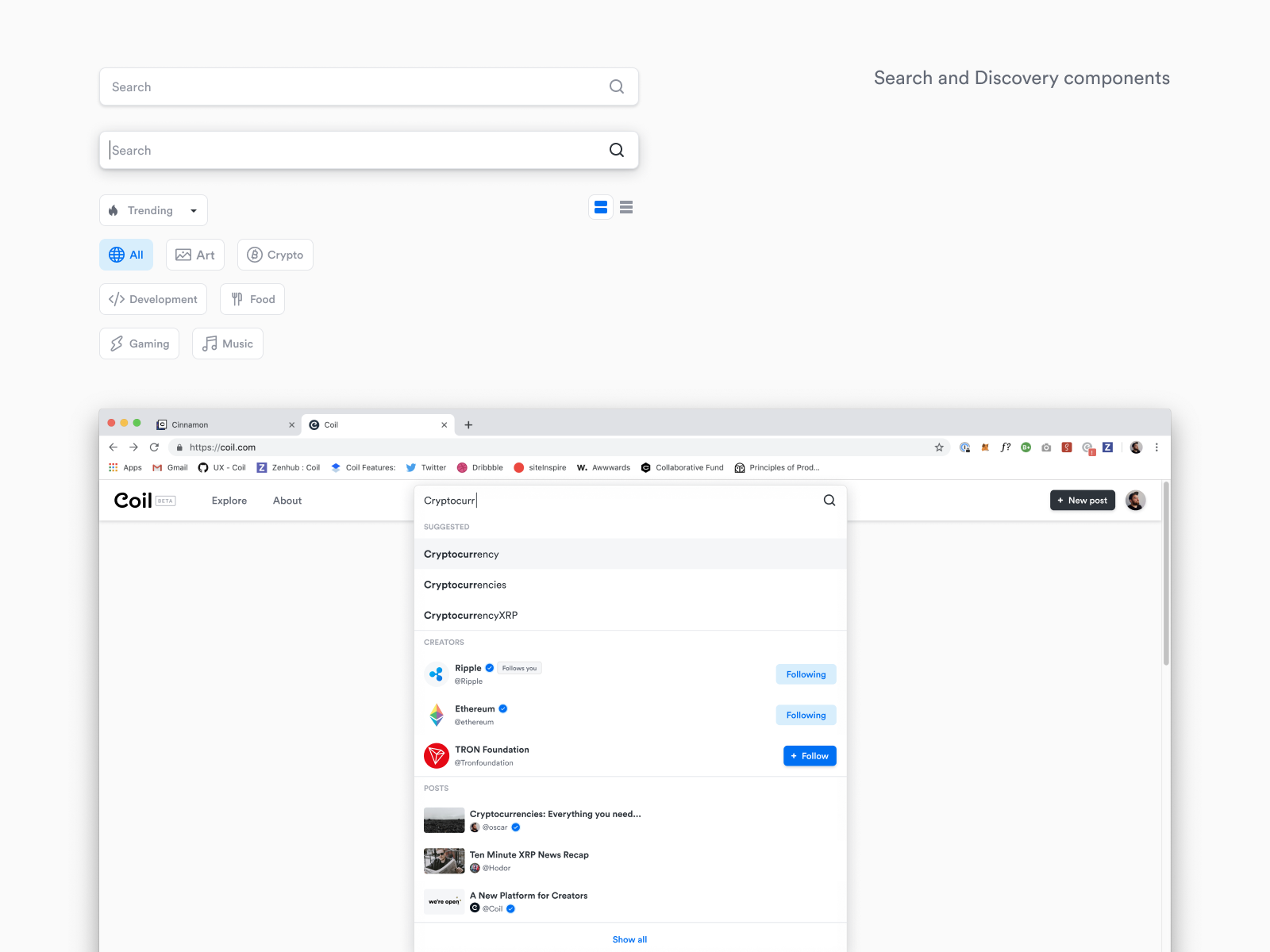
Task: Open the camera screenshot extension
Action: point(1046,447)
